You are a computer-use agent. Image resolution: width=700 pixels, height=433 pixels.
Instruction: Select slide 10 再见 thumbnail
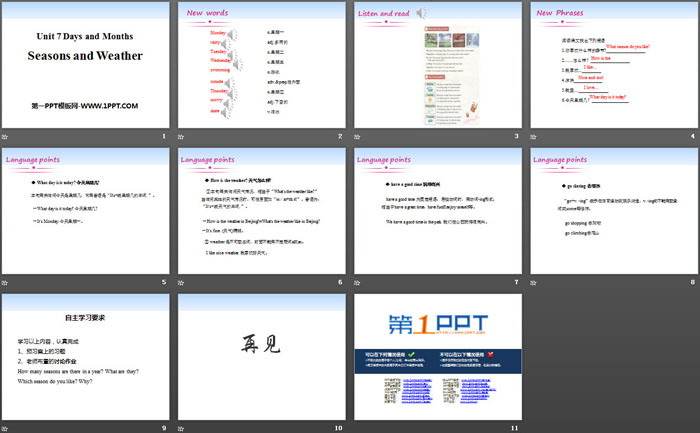point(262,357)
